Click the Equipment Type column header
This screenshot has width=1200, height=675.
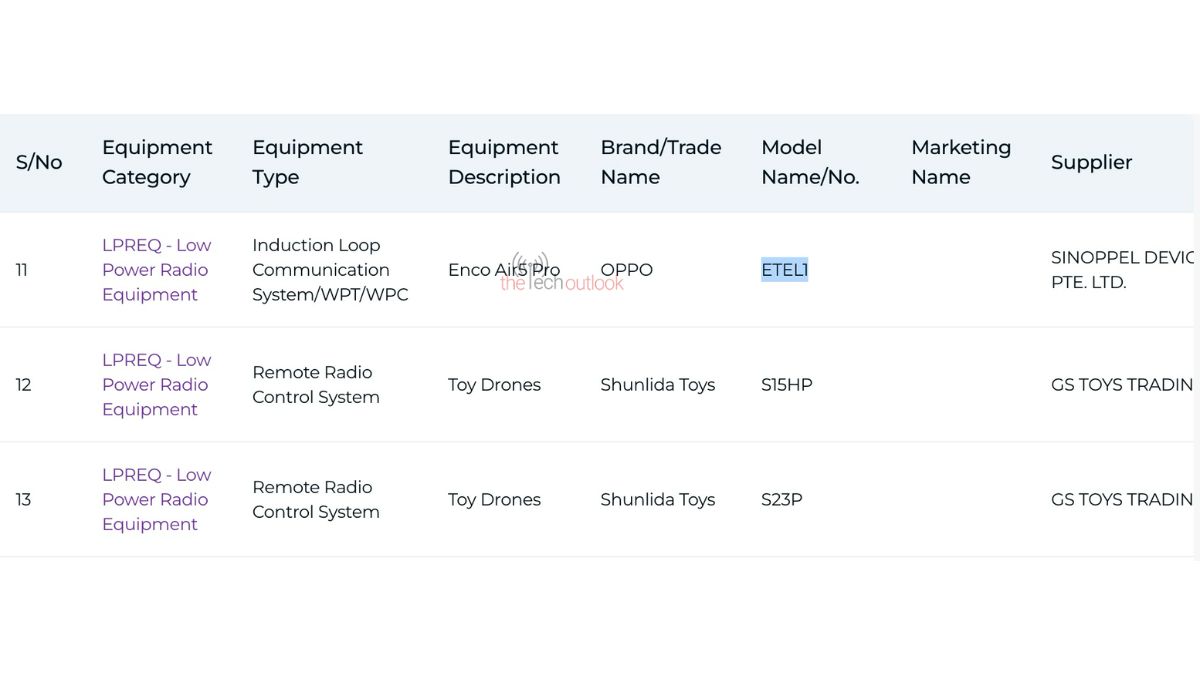(307, 162)
